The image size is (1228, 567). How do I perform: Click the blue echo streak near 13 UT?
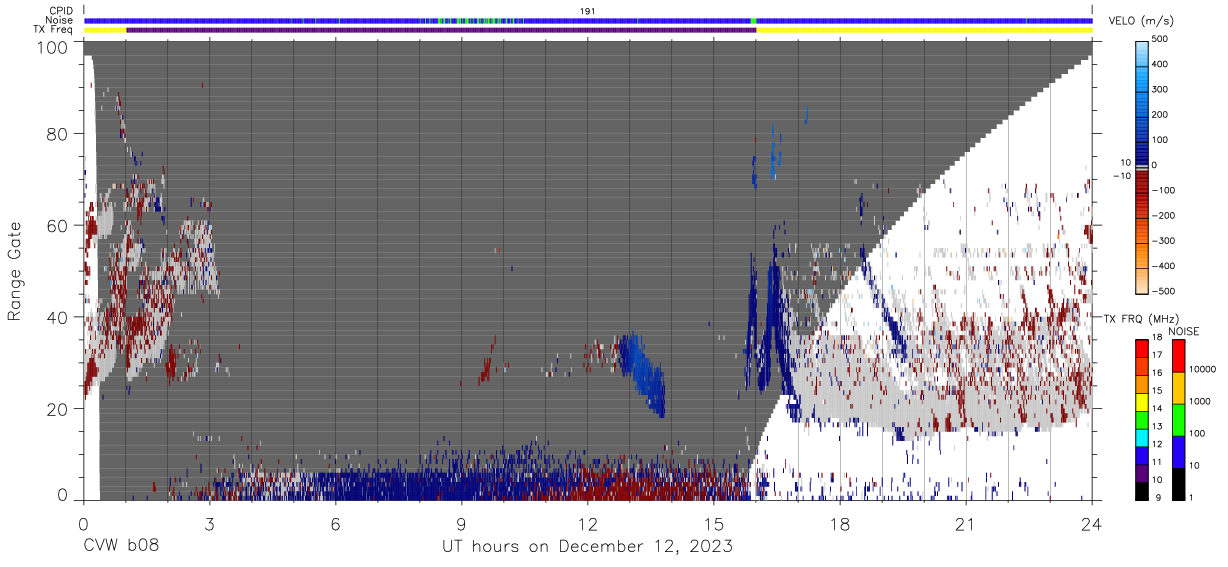coord(642,373)
